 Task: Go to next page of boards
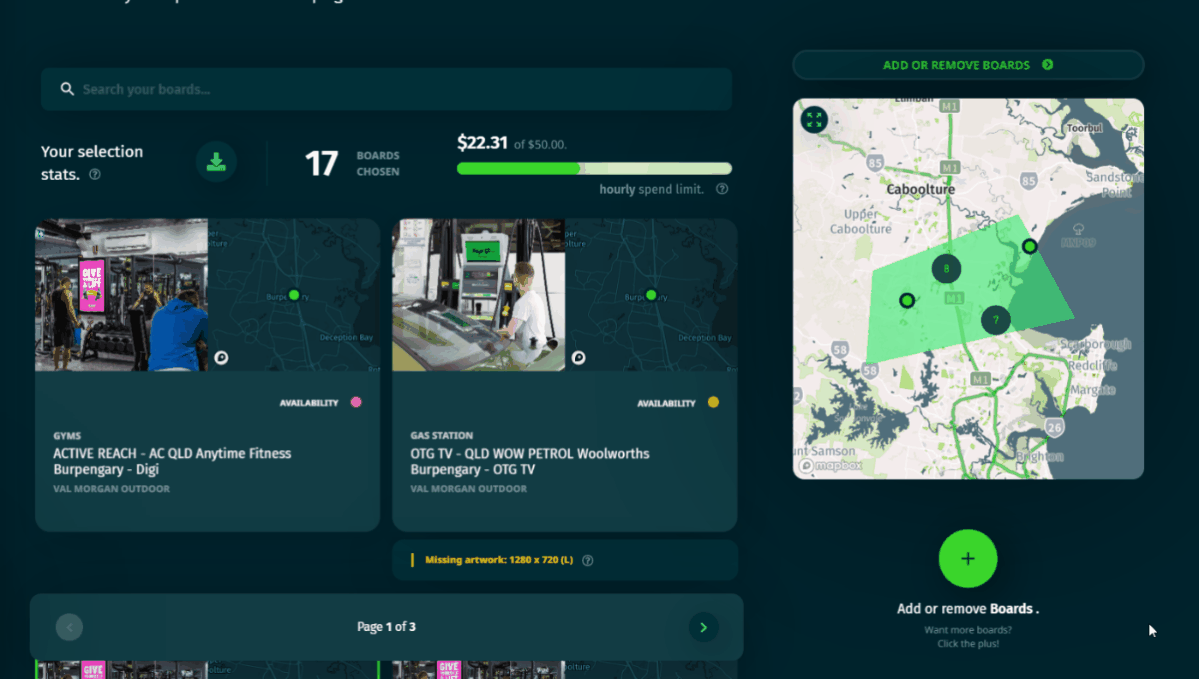click(703, 627)
